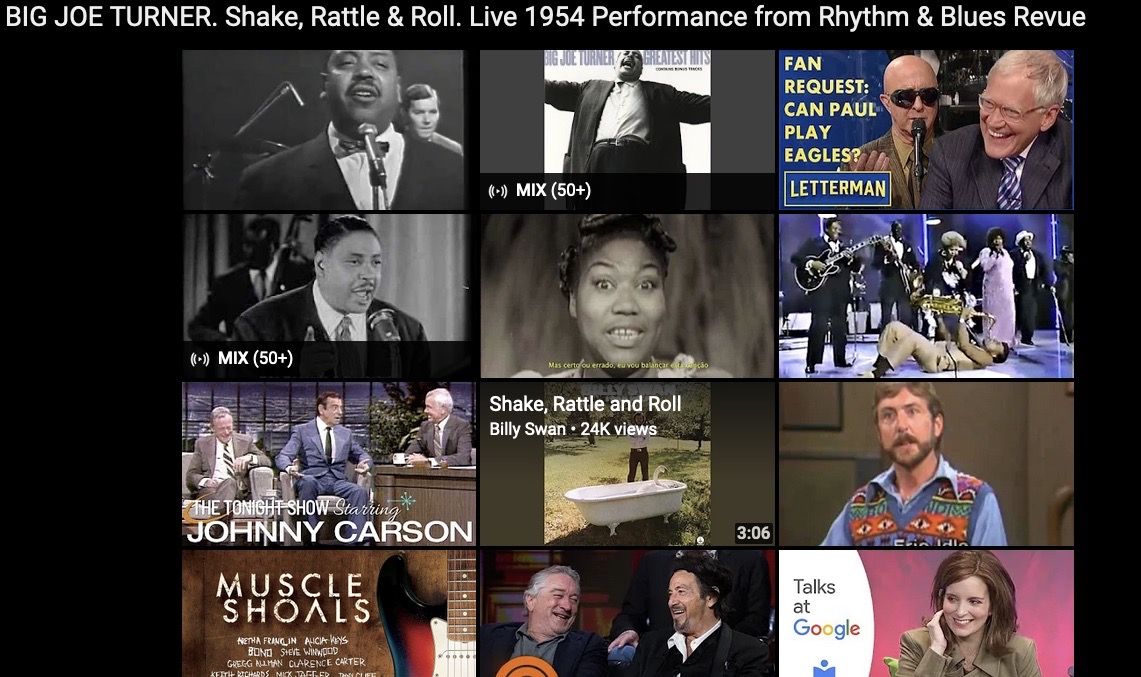The image size is (1141, 677).
Task: Open the Big Joe Turner Greatest Hits mix
Action: coord(627,130)
